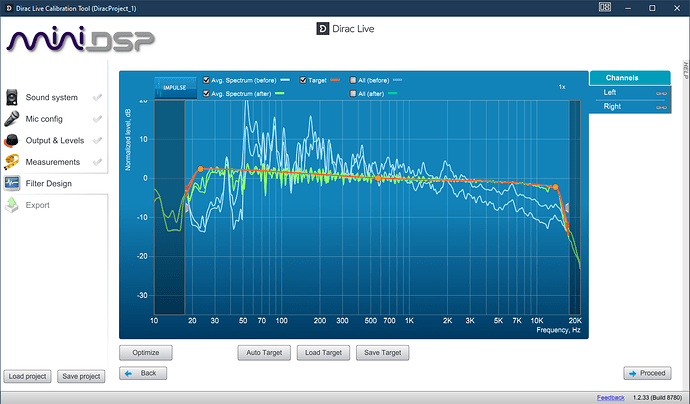Screen dimensions: 690x404
Task: Click the Save project button
Action: point(81,376)
